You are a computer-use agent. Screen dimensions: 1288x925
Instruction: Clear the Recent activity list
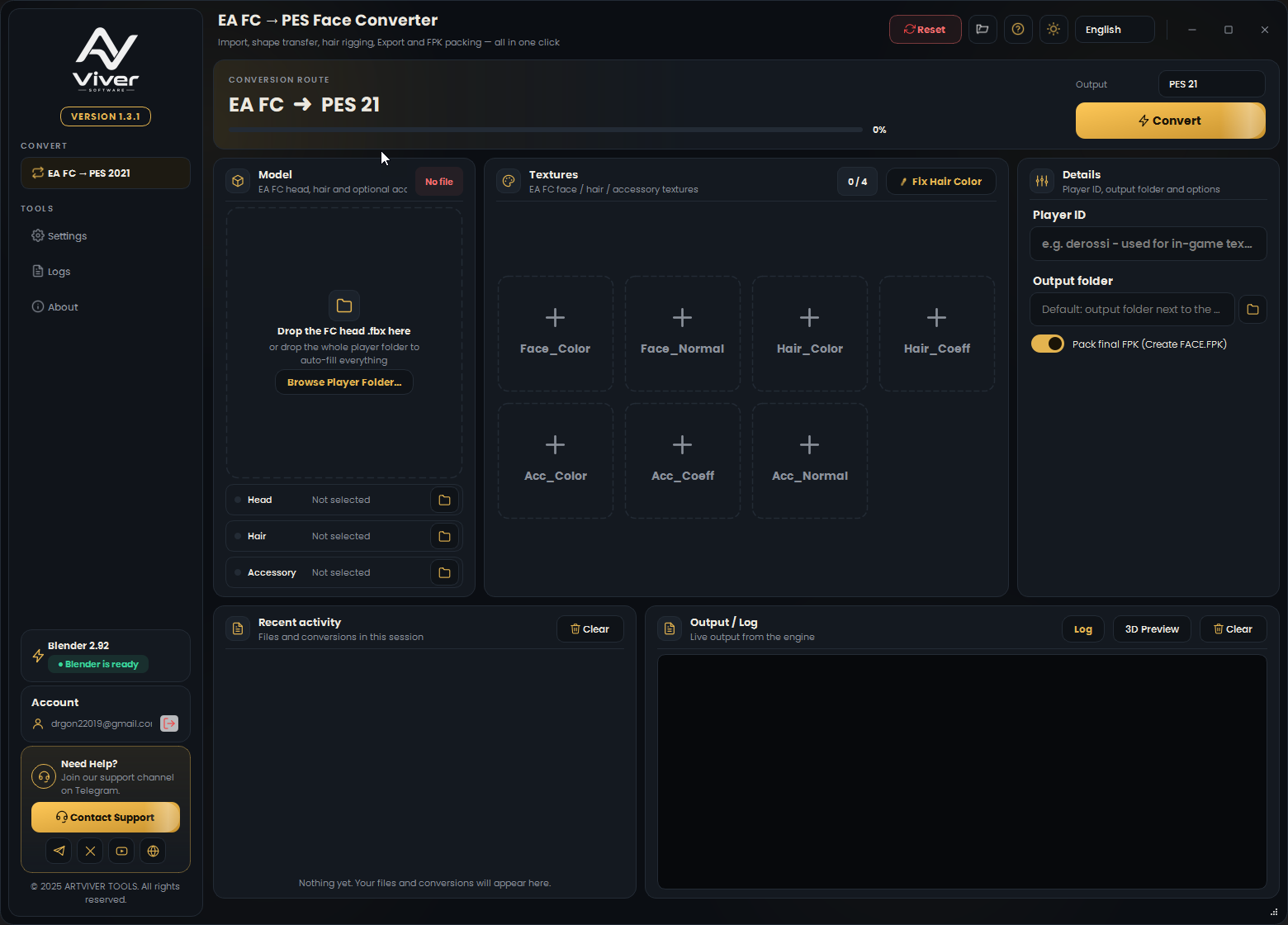click(590, 629)
